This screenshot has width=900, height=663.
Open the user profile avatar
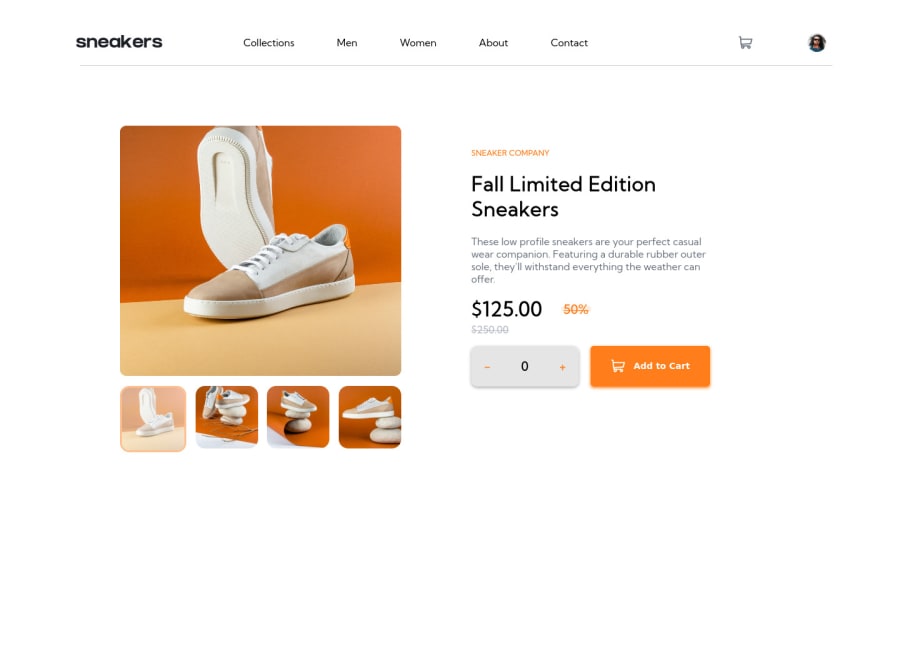click(817, 42)
